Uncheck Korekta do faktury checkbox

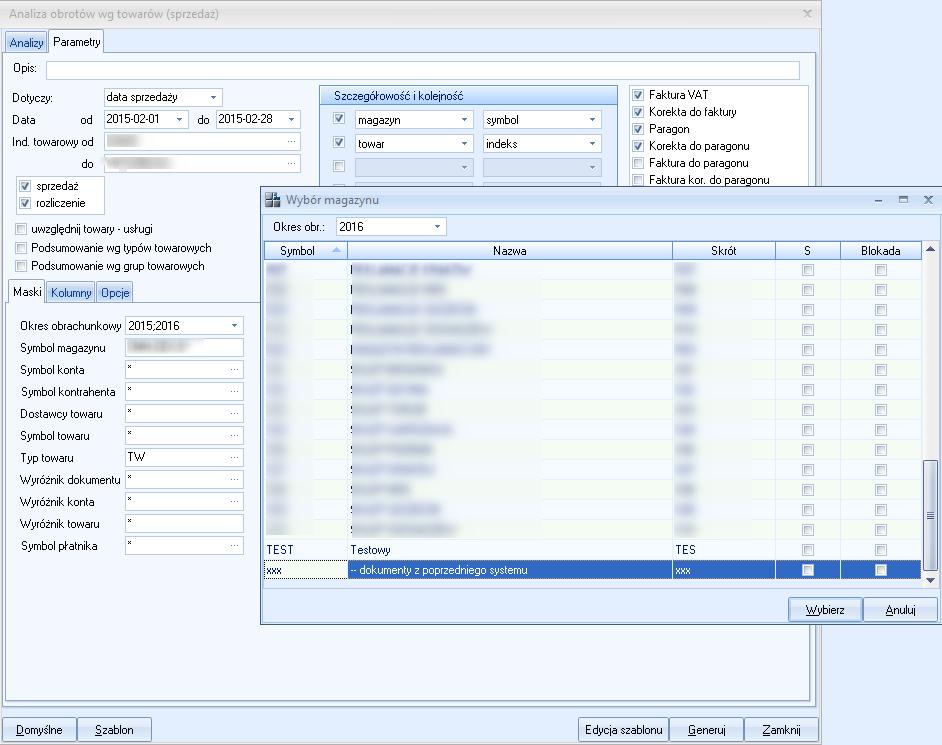638,112
